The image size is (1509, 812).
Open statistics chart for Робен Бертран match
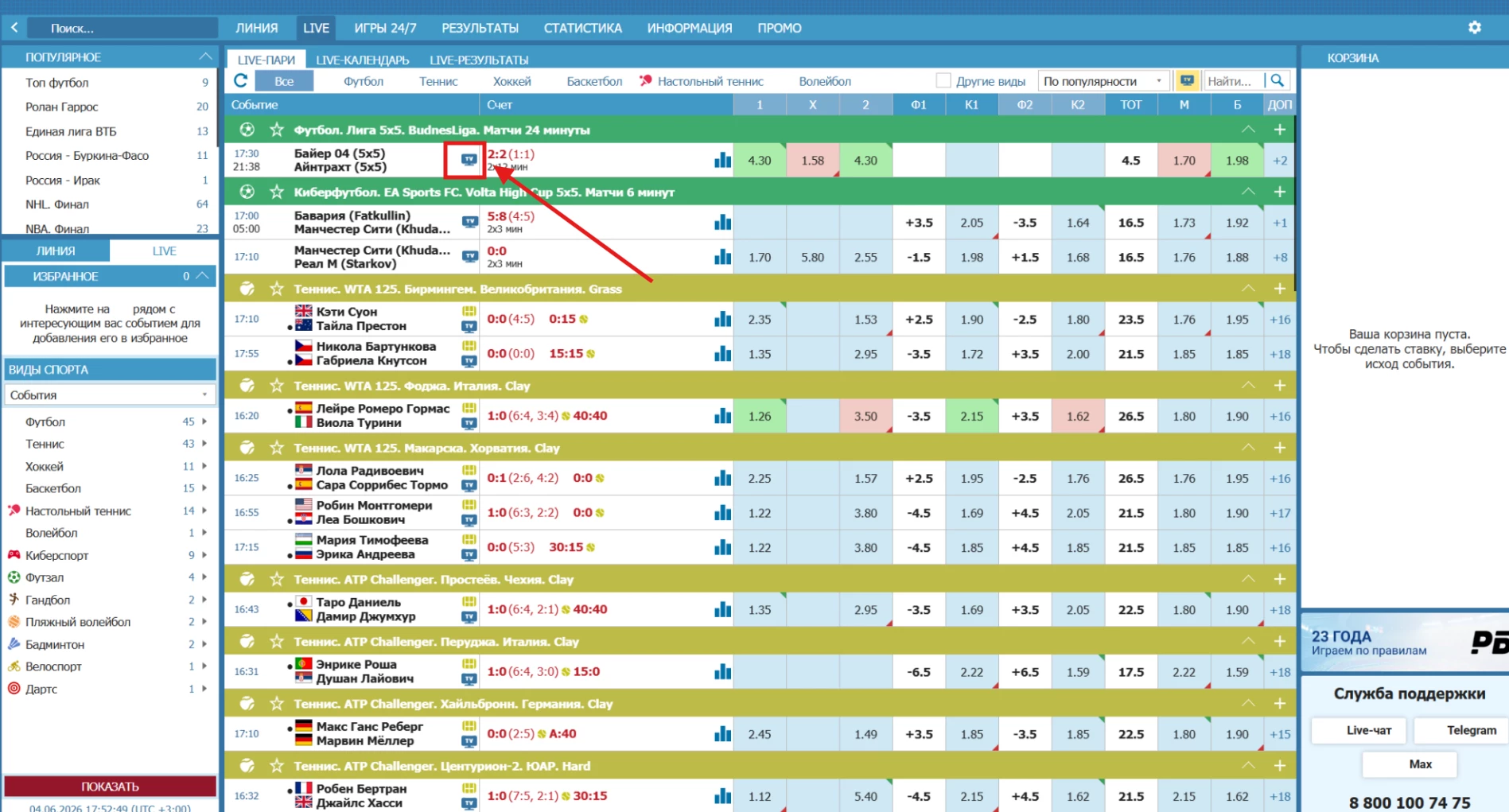click(722, 796)
